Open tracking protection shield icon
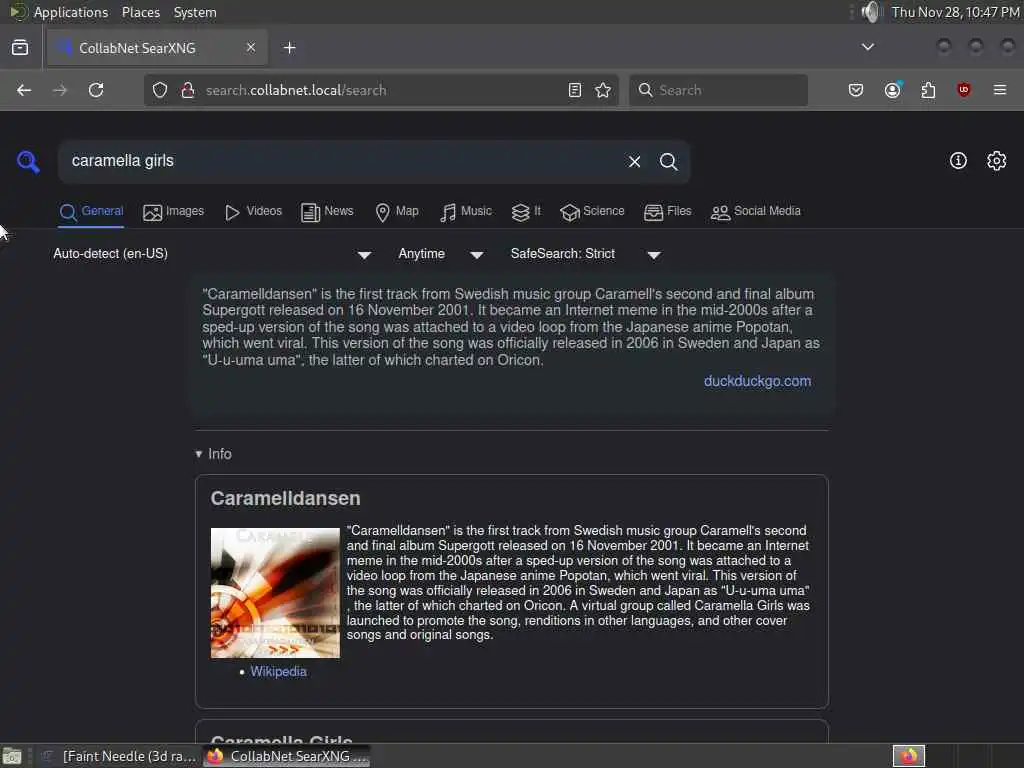The height and width of the screenshot is (768, 1024). [160, 90]
